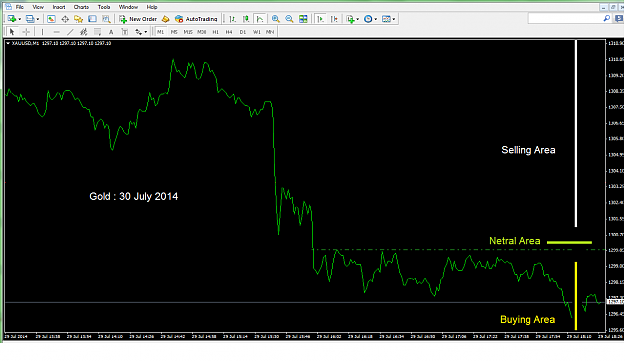This screenshot has width=625, height=361.
Task: Open the Help menu
Action: click(152, 7)
